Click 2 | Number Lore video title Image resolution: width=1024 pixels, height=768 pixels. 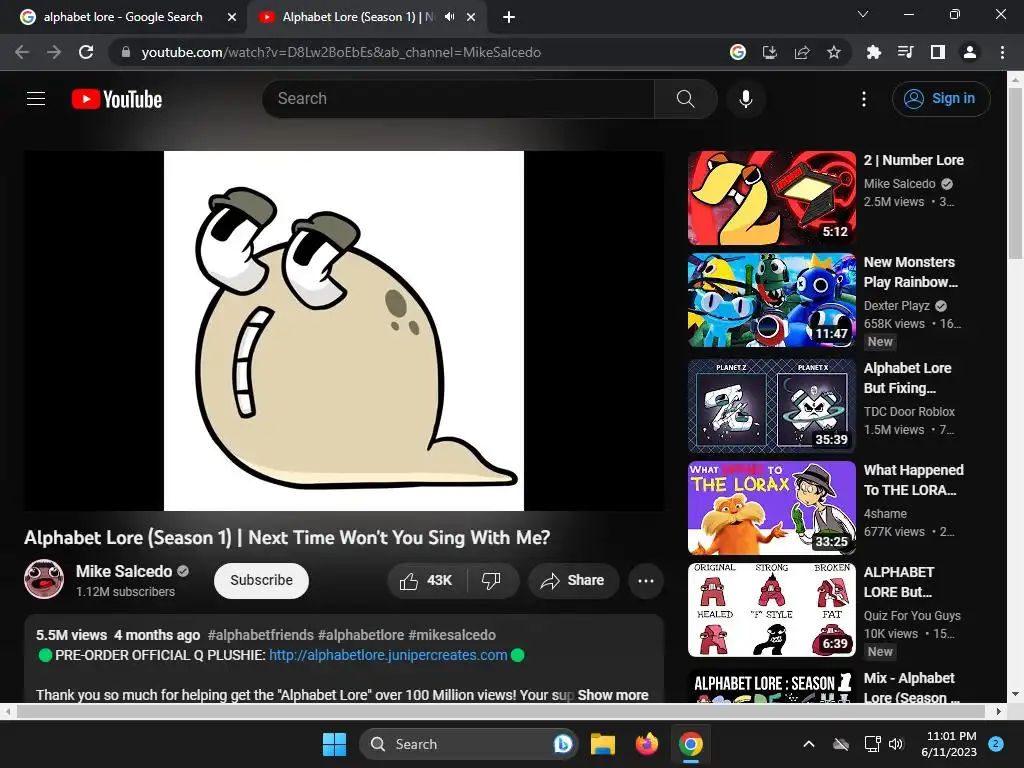click(914, 160)
